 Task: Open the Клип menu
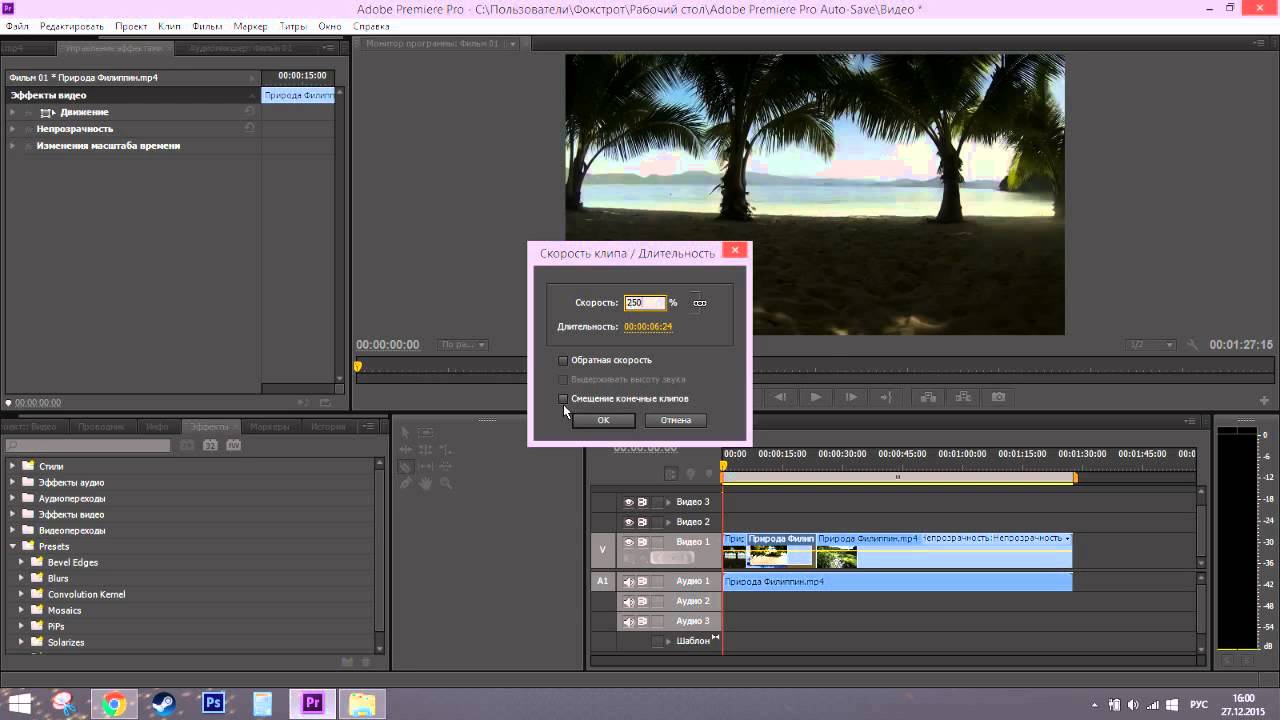tap(169, 26)
